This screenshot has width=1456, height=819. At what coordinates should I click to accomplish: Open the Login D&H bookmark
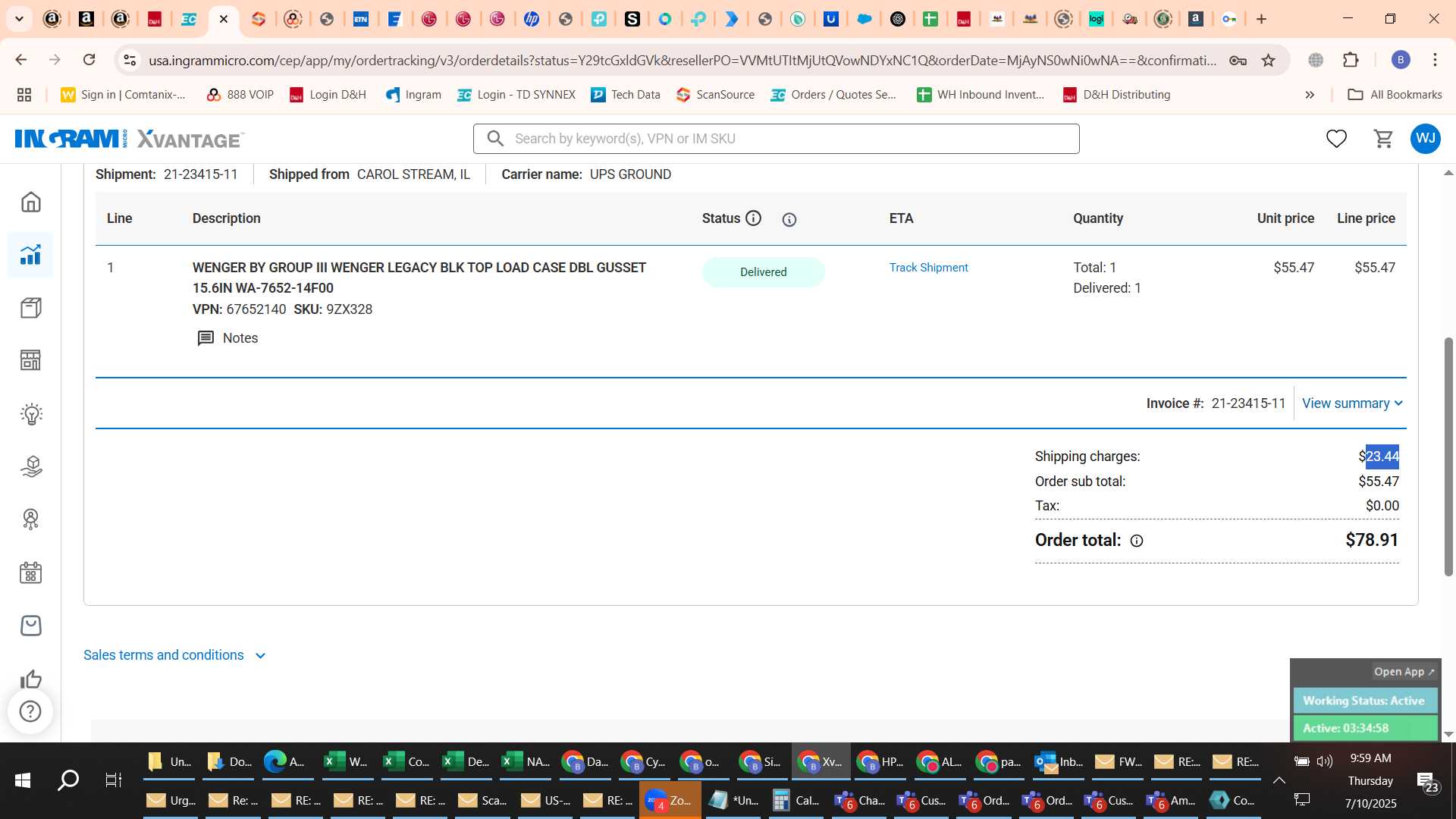[x=328, y=95]
